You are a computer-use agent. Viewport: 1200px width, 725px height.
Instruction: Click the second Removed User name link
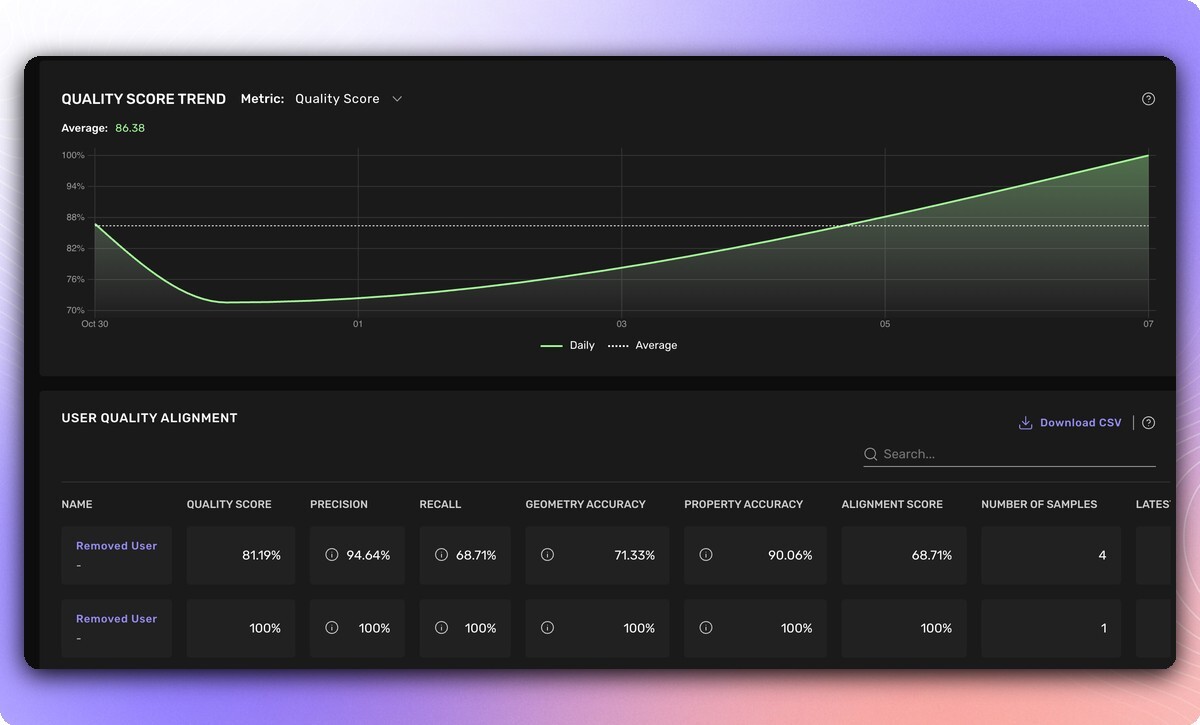pos(116,618)
